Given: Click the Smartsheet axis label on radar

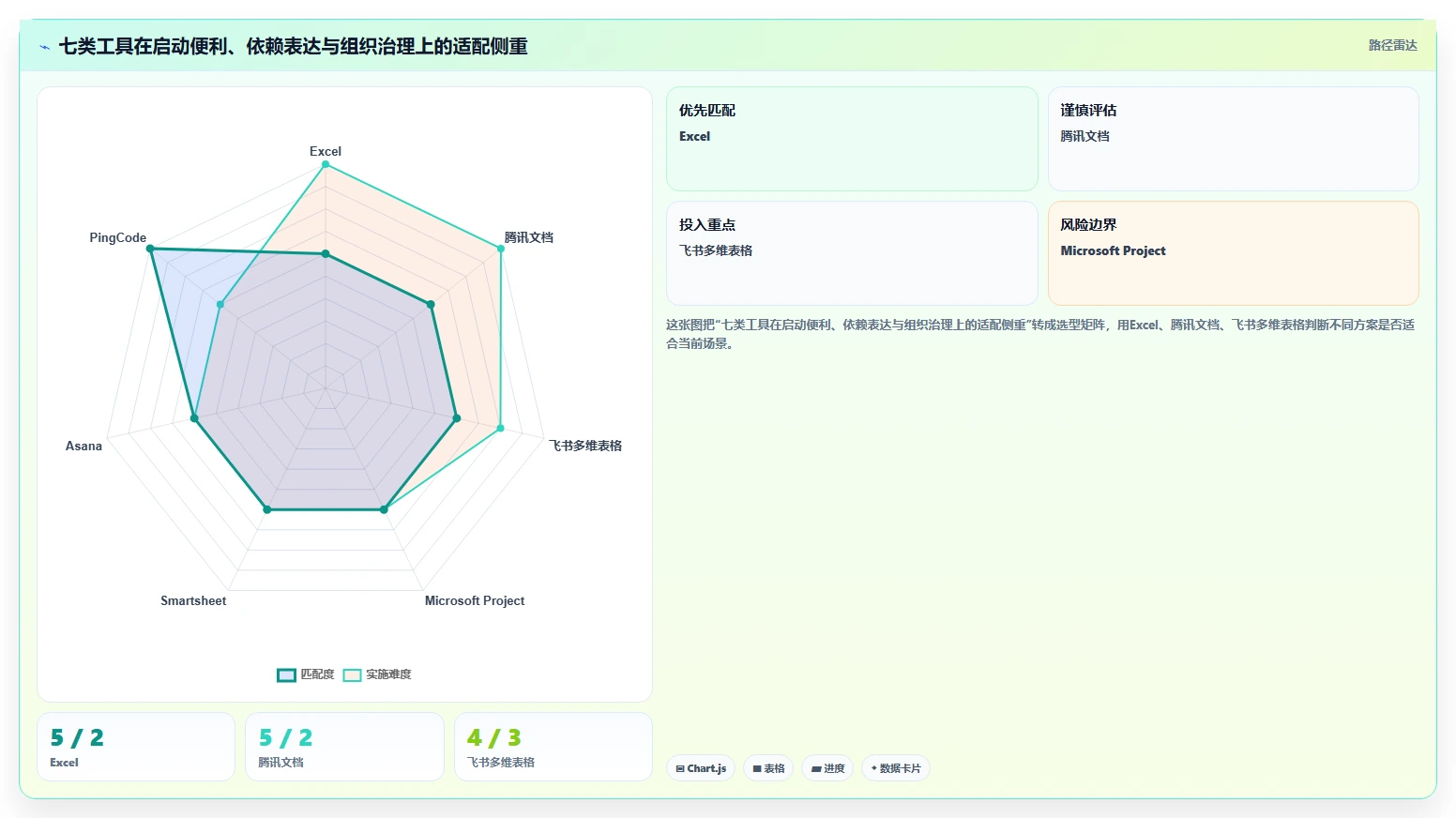Looking at the screenshot, I should click(193, 600).
